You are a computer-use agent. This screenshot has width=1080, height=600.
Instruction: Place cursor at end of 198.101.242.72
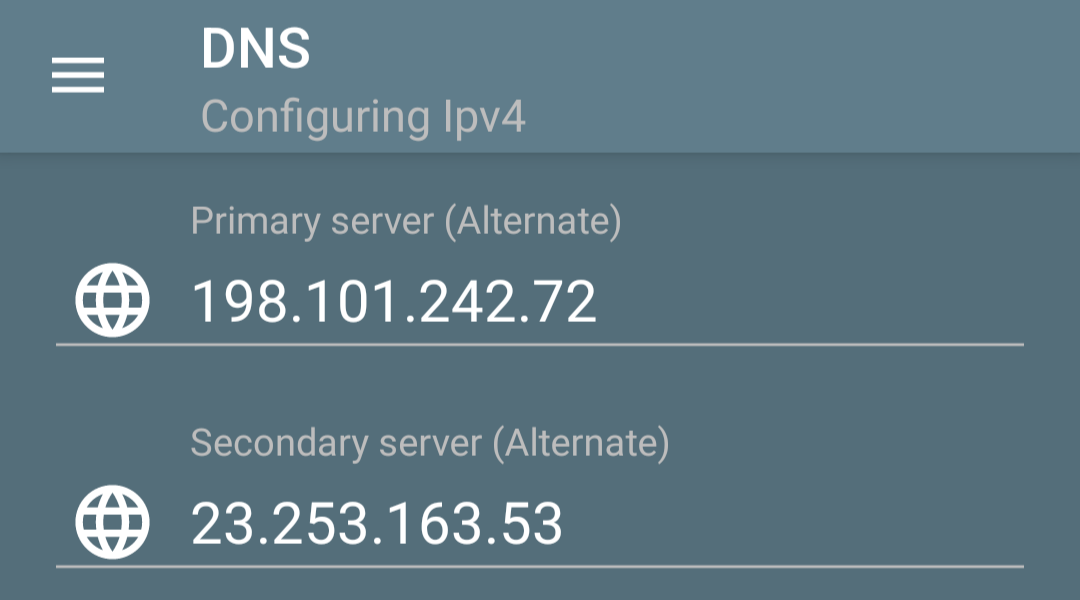(x=598, y=302)
